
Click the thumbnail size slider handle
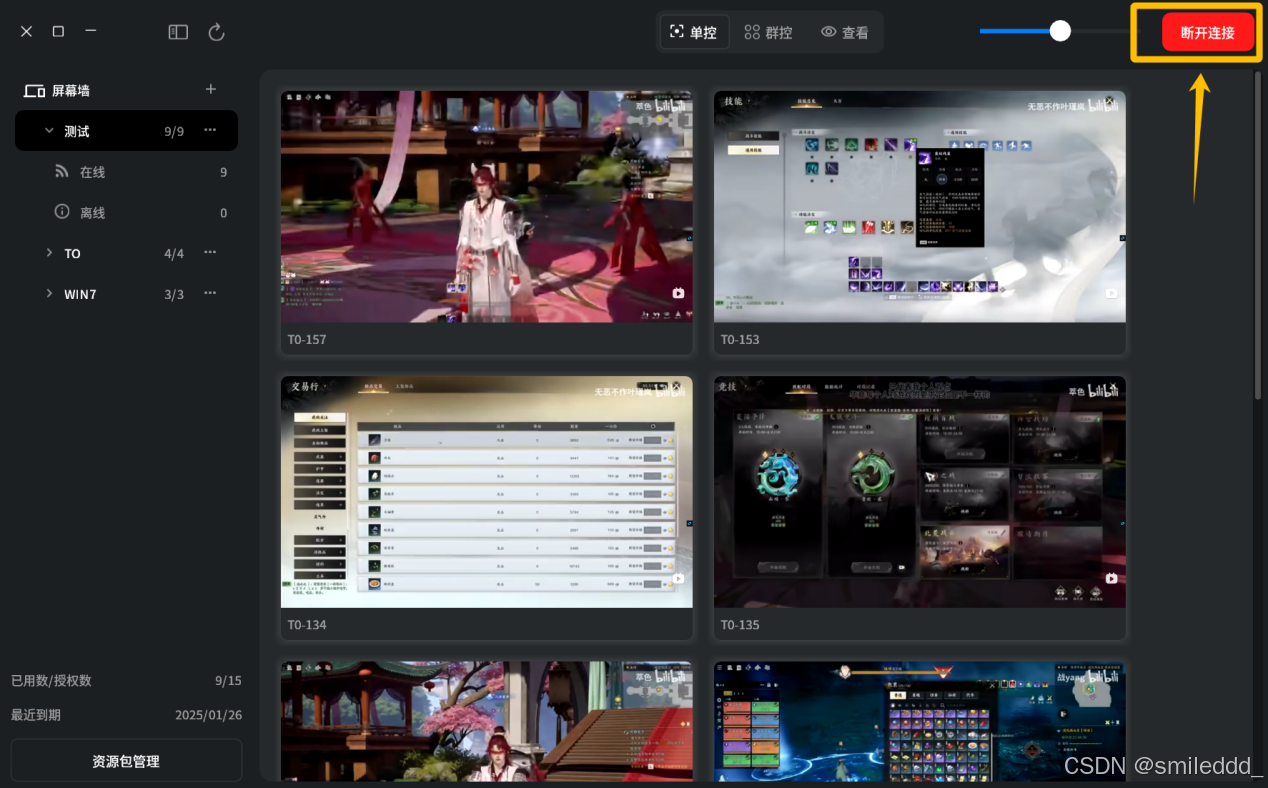pos(1060,31)
